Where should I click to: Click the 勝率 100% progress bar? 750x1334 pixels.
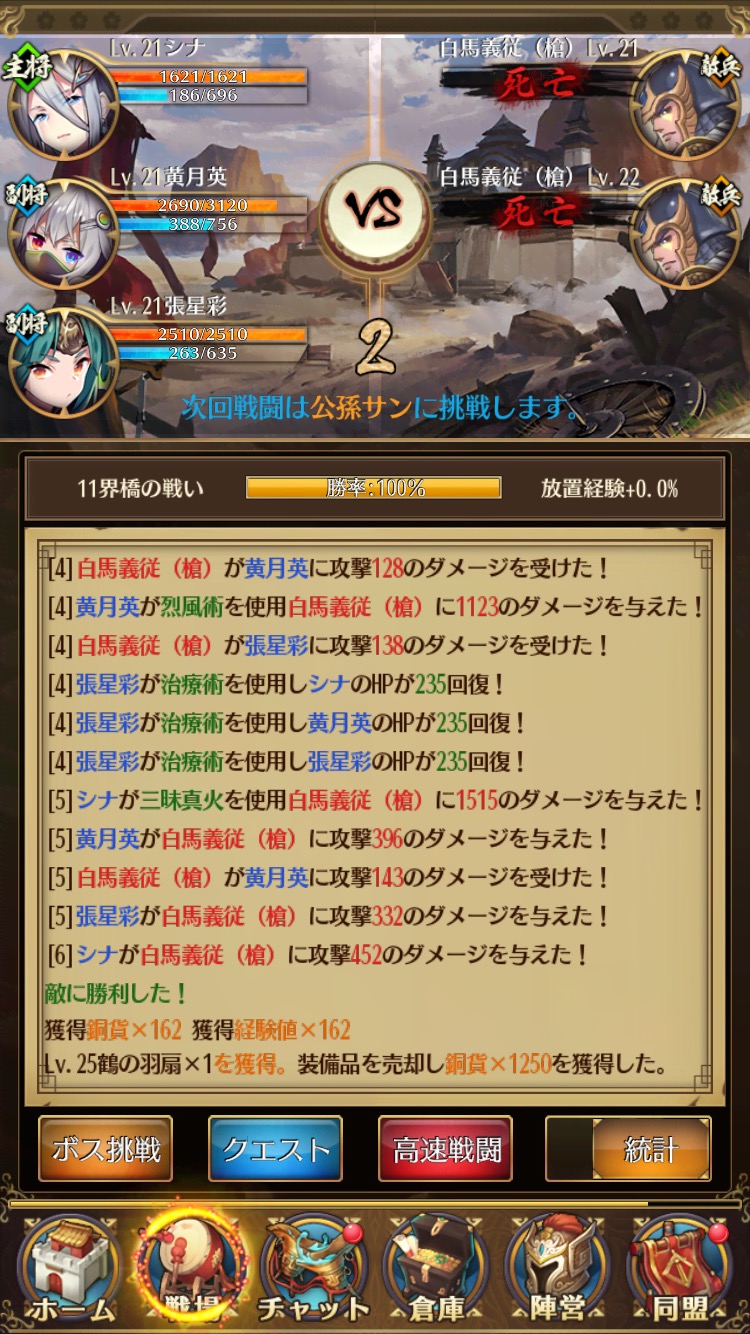point(374,488)
